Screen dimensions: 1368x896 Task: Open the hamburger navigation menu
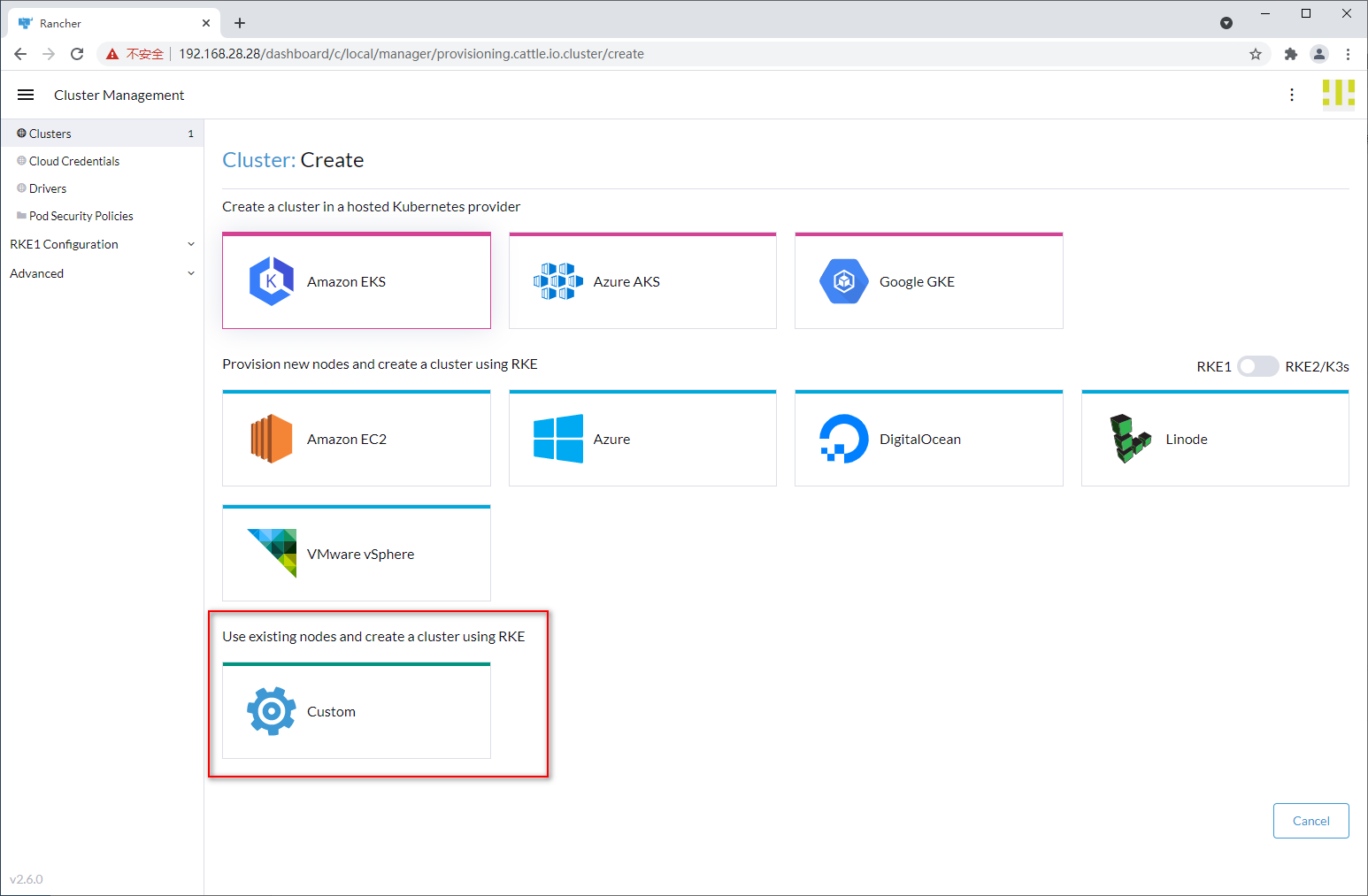[26, 95]
